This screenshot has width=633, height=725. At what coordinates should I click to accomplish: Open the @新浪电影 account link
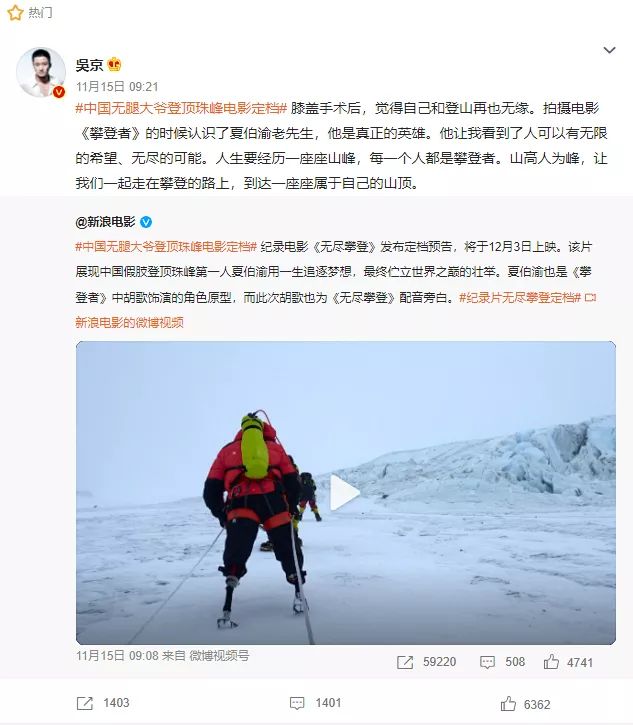click(105, 222)
